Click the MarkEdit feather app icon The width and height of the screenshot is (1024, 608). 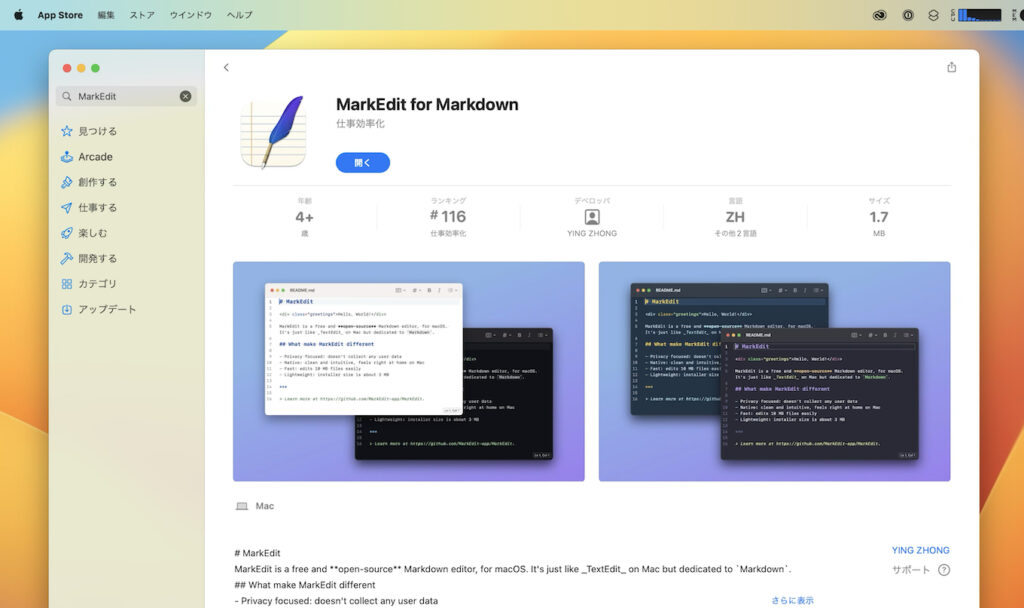point(275,133)
